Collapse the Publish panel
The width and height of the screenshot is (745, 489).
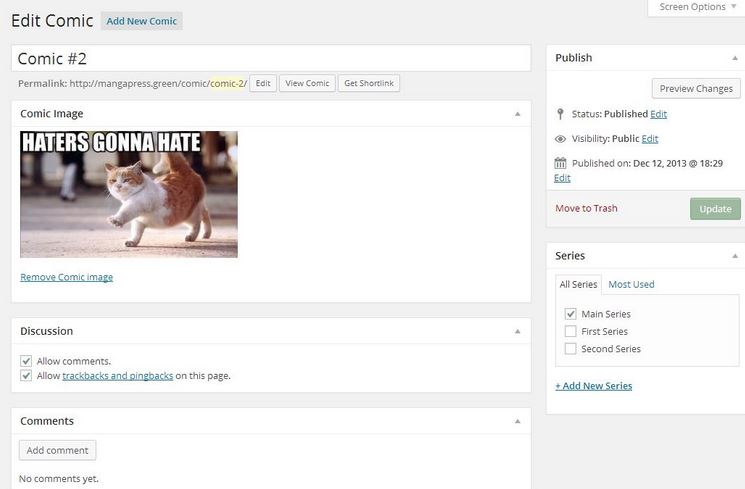tap(735, 58)
